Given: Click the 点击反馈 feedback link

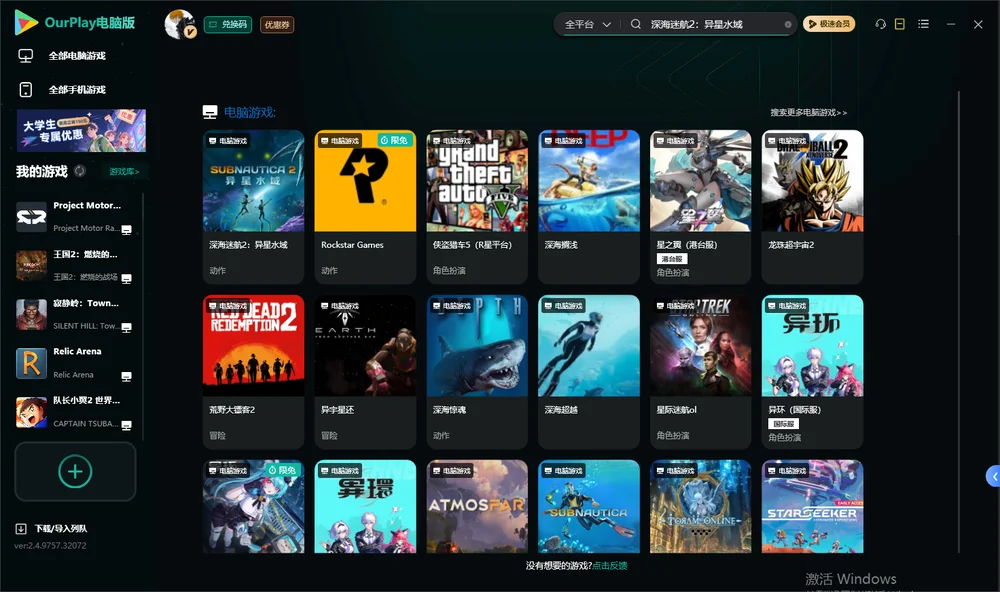Looking at the screenshot, I should click(610, 565).
